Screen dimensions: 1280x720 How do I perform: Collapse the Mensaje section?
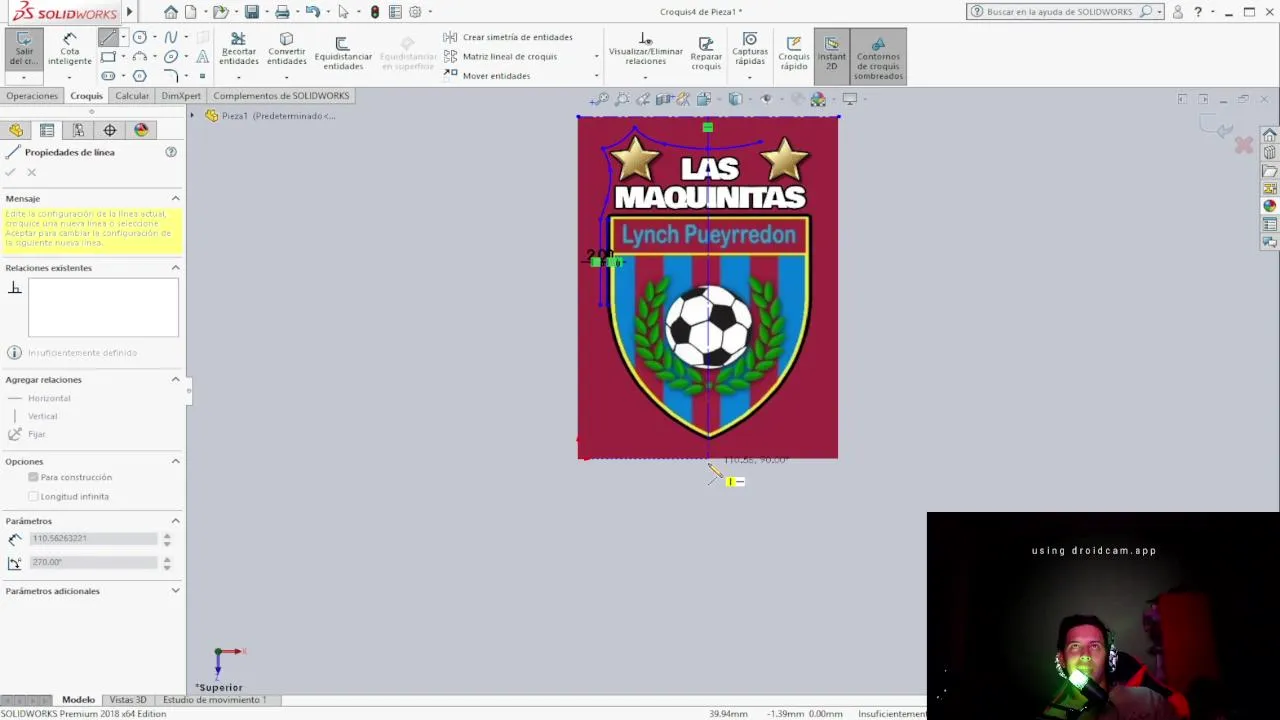[176, 198]
